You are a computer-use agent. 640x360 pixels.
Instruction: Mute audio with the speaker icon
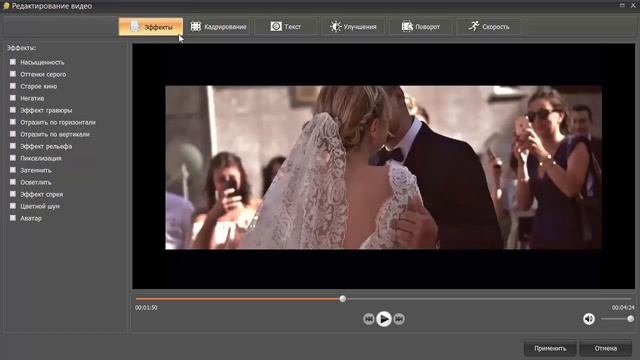point(589,319)
